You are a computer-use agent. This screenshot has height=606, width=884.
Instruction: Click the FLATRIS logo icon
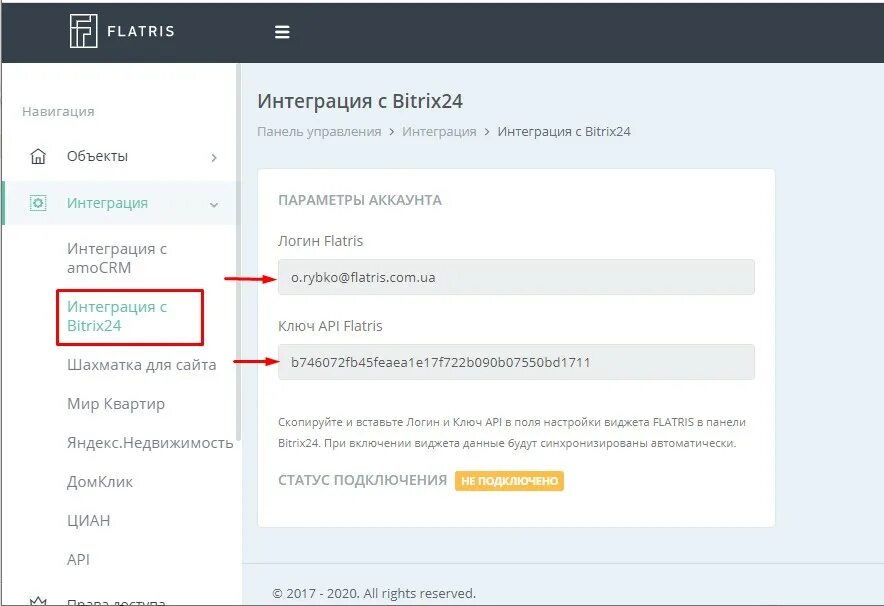pos(83,30)
